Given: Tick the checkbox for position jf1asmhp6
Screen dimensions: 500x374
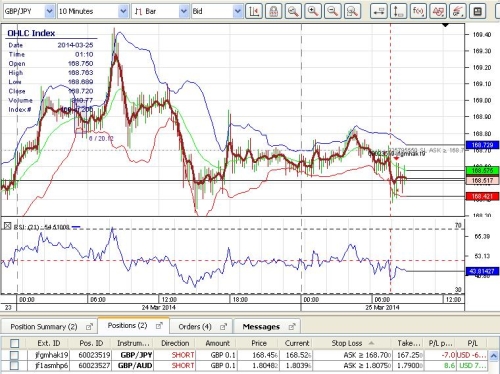Looking at the screenshot, I should [14, 366].
